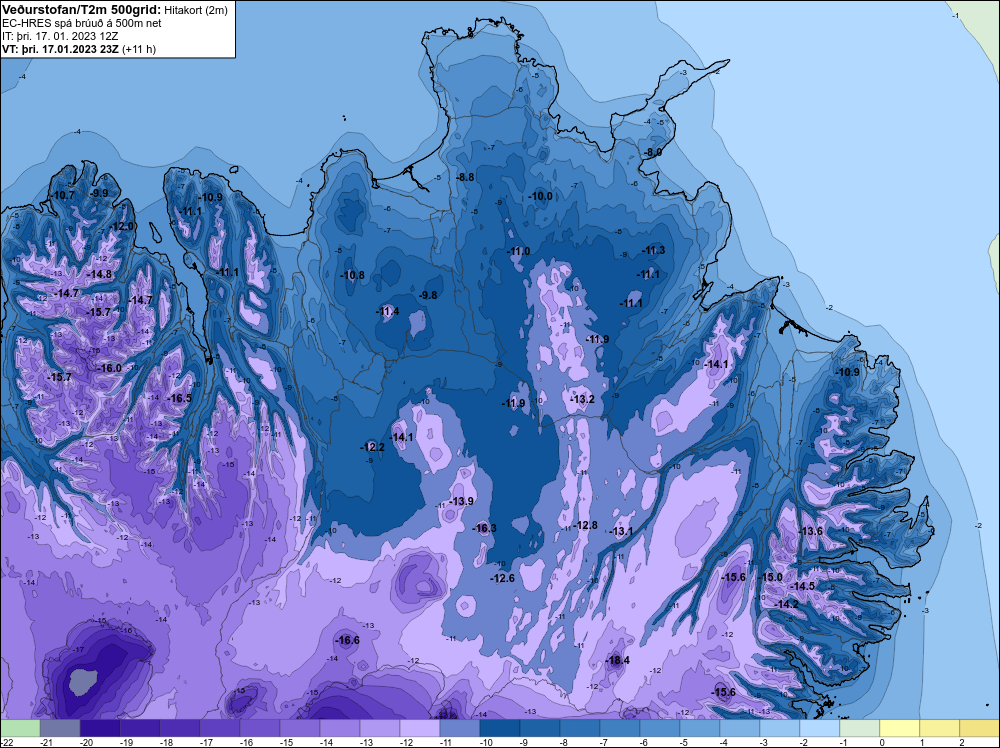1000x748 pixels.
Task: Click the pale lilac legend band at -12
Action: (420, 728)
